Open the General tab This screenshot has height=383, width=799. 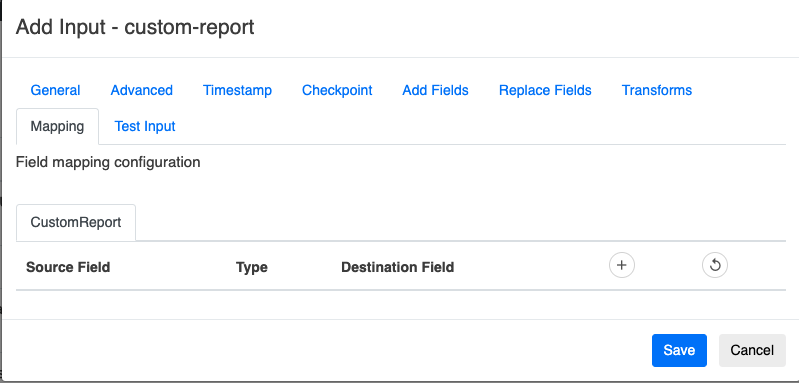55,90
